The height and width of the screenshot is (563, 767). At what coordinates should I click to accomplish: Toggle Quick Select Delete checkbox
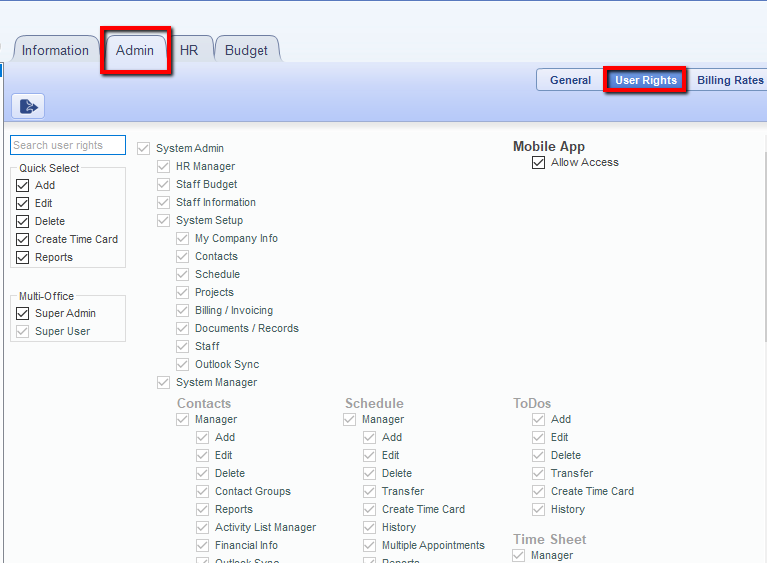tap(23, 222)
